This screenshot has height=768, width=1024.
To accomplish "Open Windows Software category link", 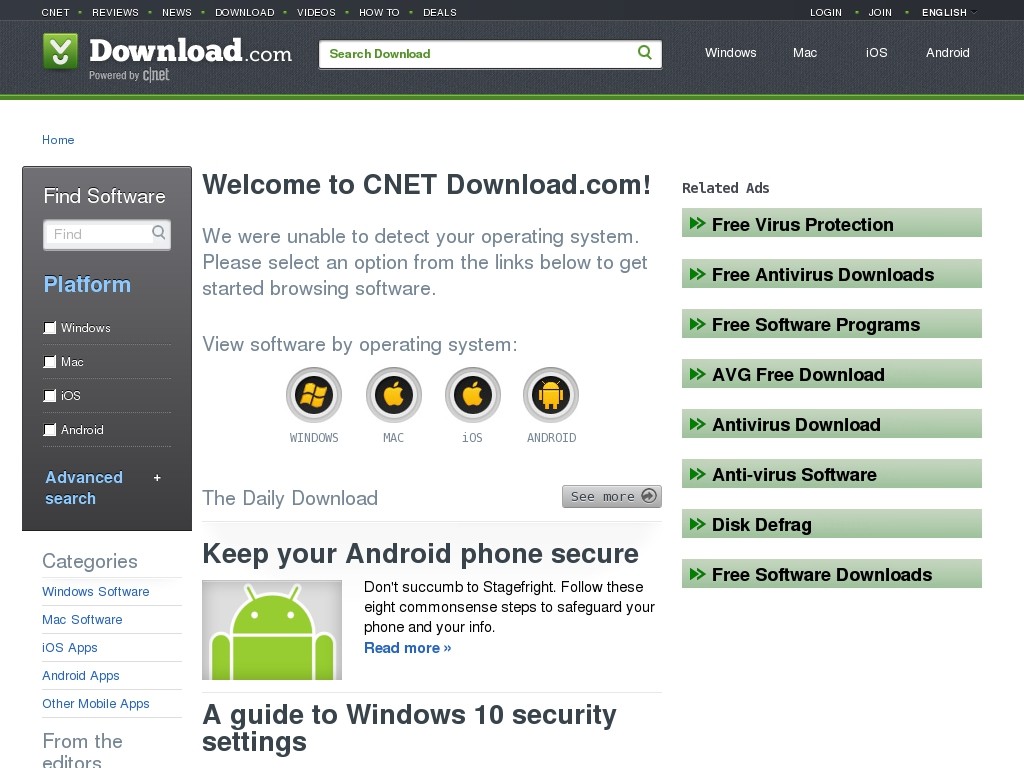I will click(95, 592).
